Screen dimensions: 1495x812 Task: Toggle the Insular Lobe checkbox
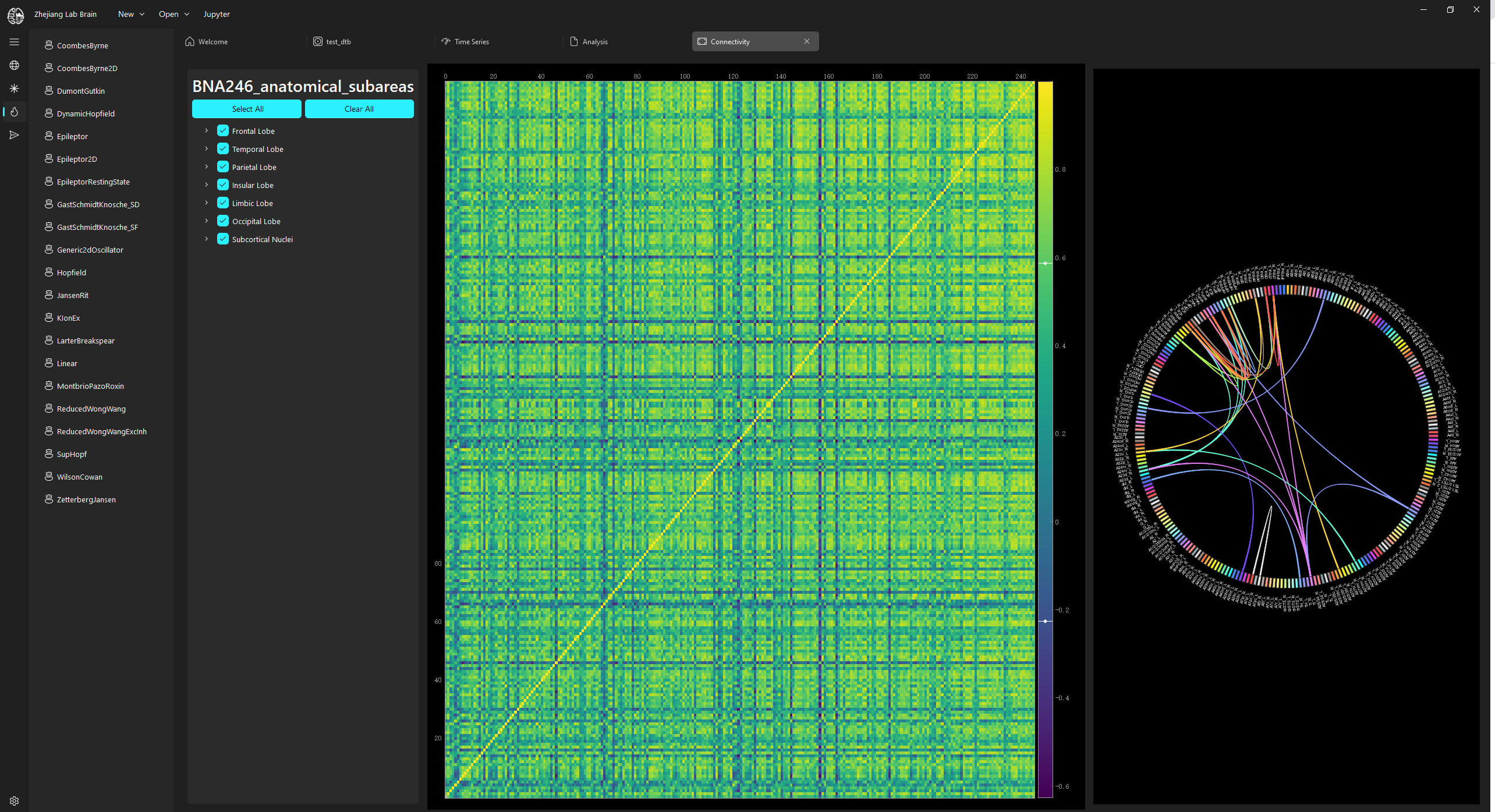tap(223, 185)
